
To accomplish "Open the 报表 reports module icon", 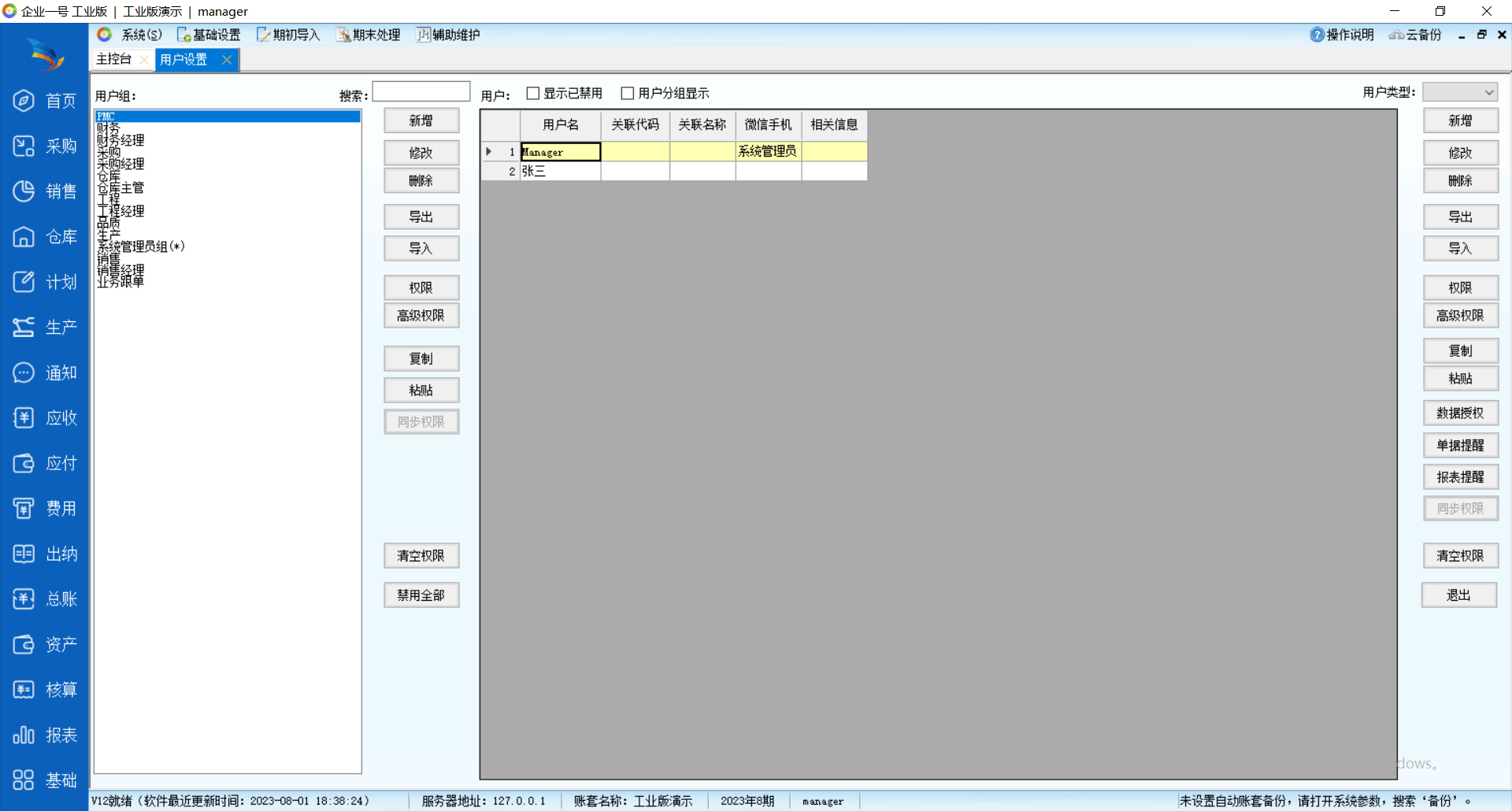I will (x=24, y=735).
